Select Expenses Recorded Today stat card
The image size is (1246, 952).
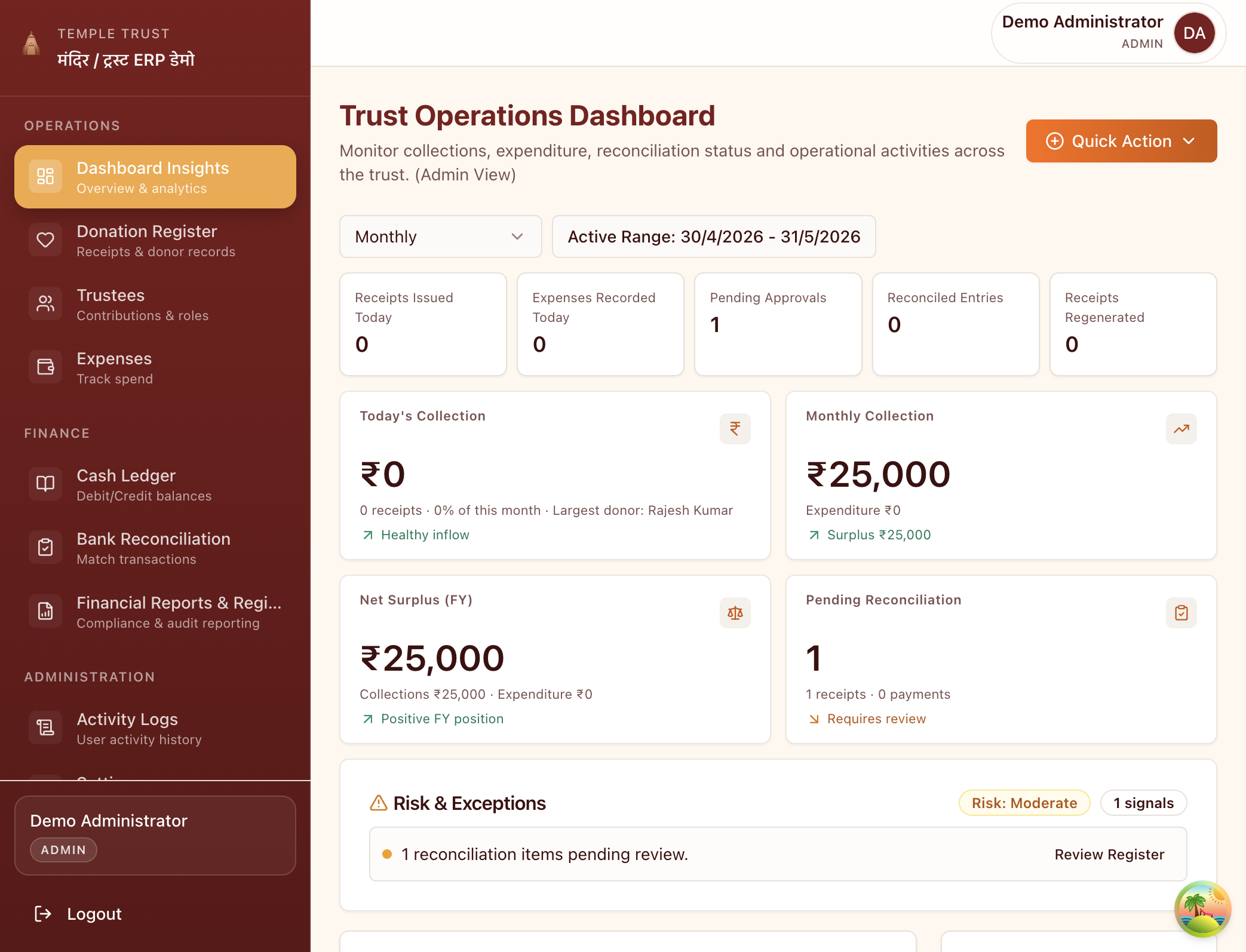pos(600,324)
